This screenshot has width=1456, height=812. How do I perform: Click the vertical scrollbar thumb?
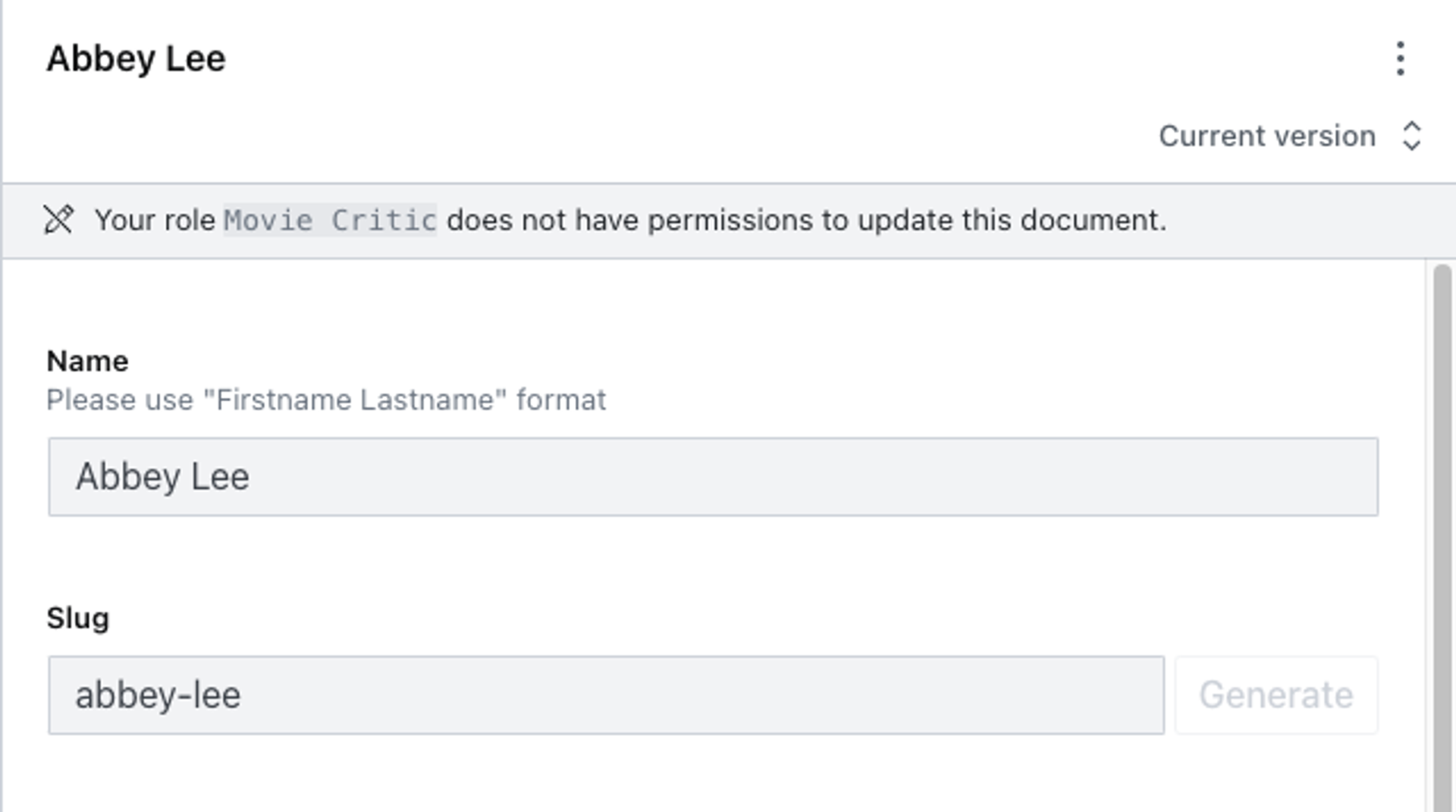click(1442, 531)
